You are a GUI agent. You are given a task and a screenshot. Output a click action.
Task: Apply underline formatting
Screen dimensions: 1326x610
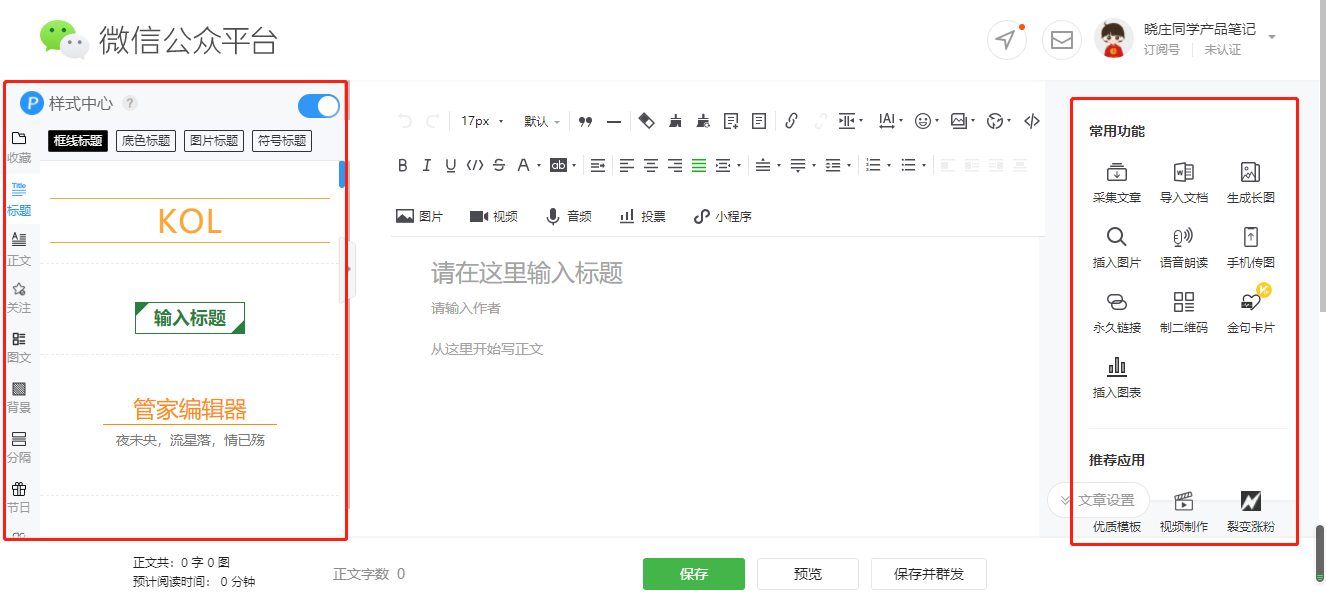click(451, 165)
